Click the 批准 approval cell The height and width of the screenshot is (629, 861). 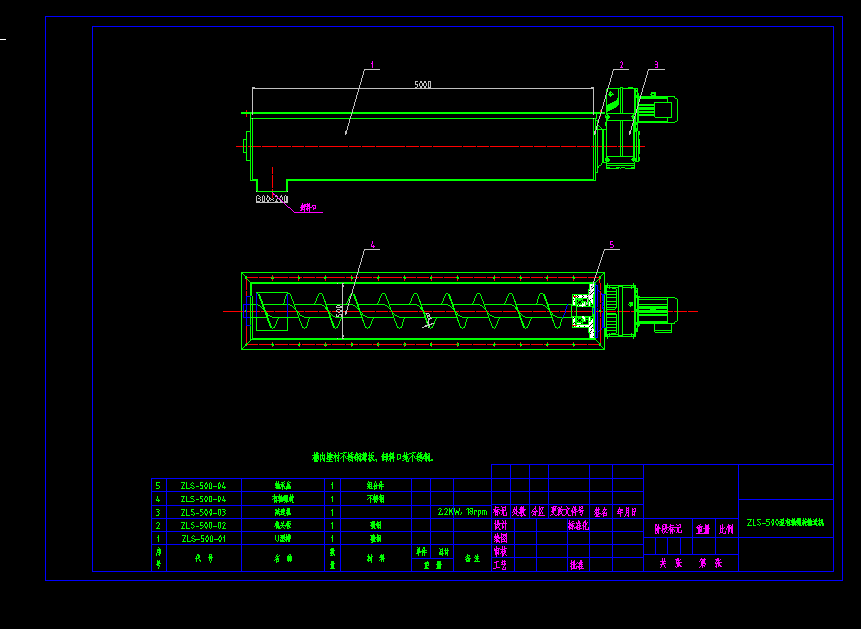click(577, 565)
